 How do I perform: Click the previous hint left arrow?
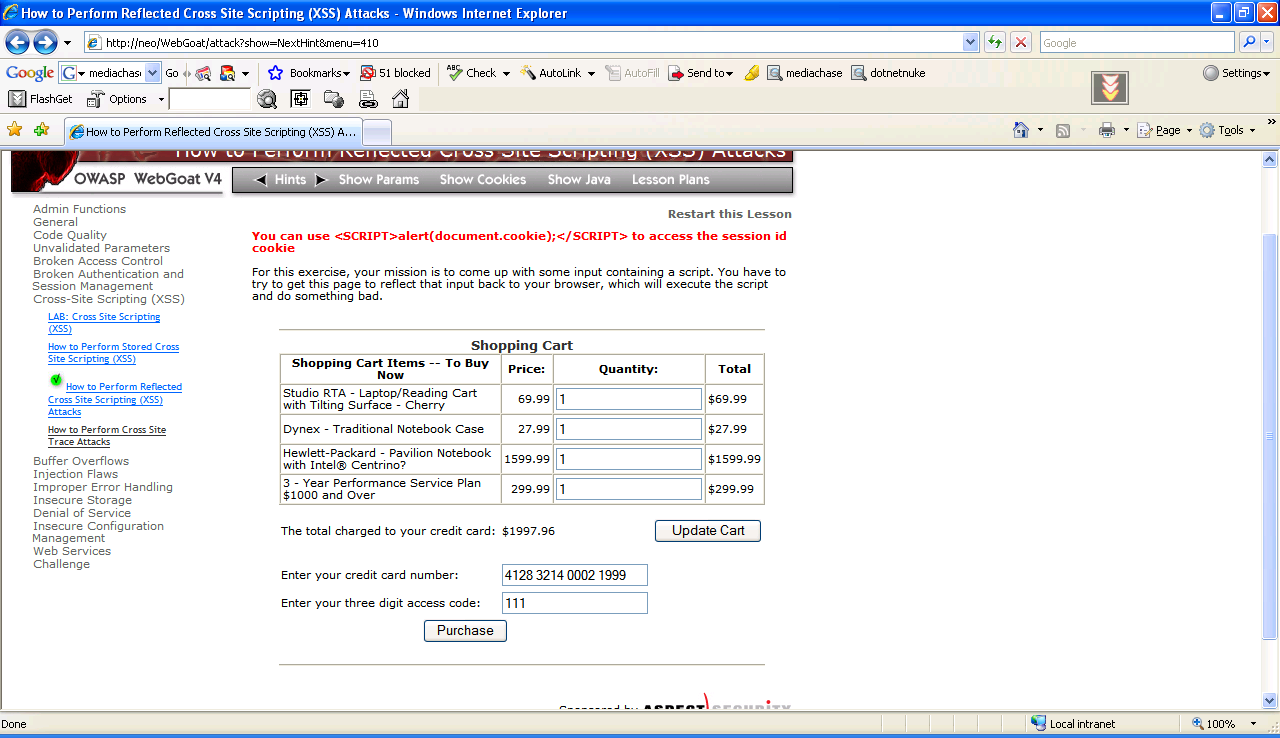pyautogui.click(x=261, y=180)
